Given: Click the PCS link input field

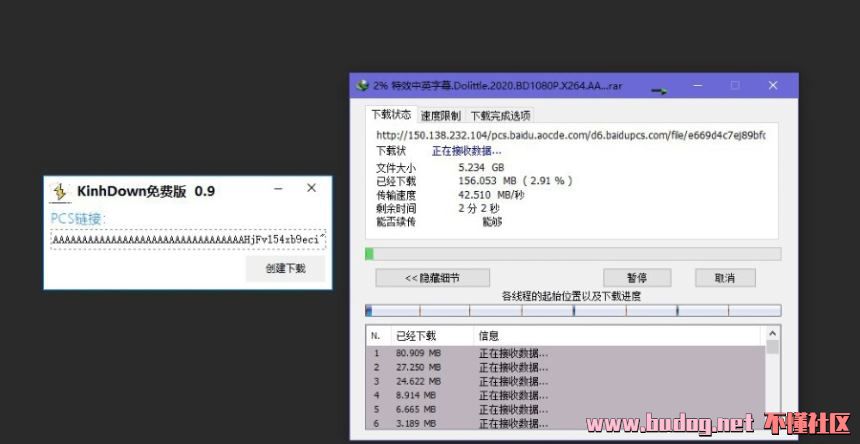Looking at the screenshot, I should click(189, 241).
